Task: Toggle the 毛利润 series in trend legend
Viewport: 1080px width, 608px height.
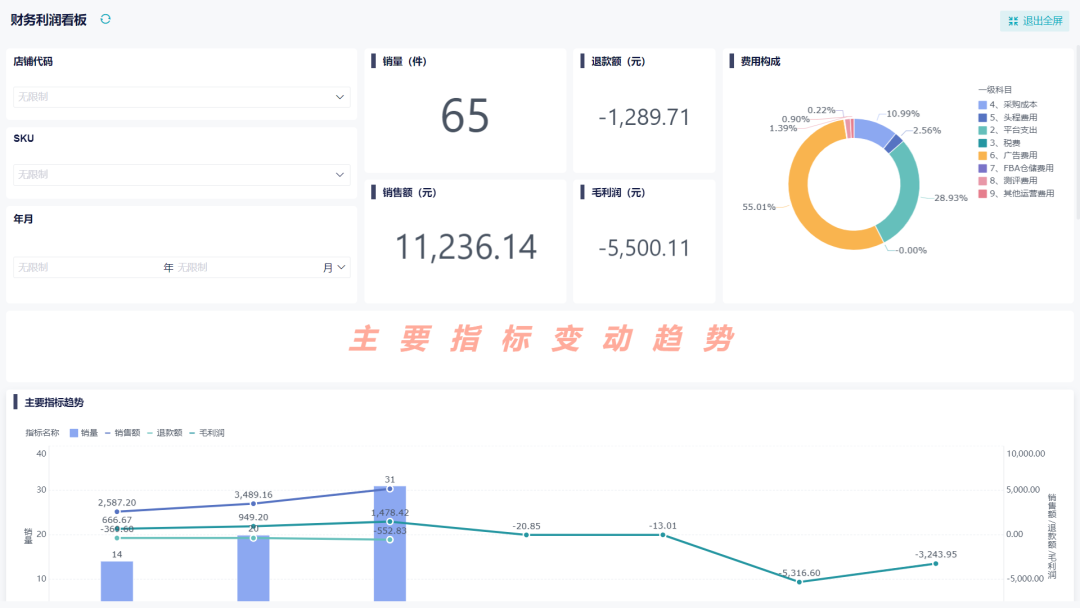Action: point(207,433)
